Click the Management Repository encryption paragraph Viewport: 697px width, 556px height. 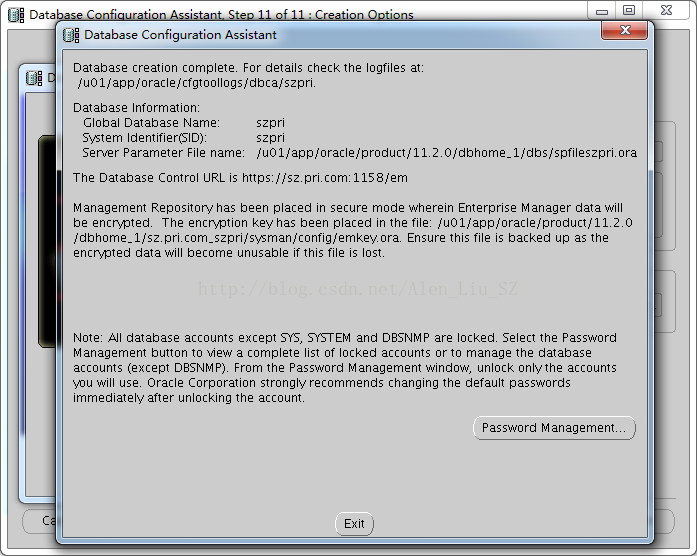pyautogui.click(x=353, y=230)
